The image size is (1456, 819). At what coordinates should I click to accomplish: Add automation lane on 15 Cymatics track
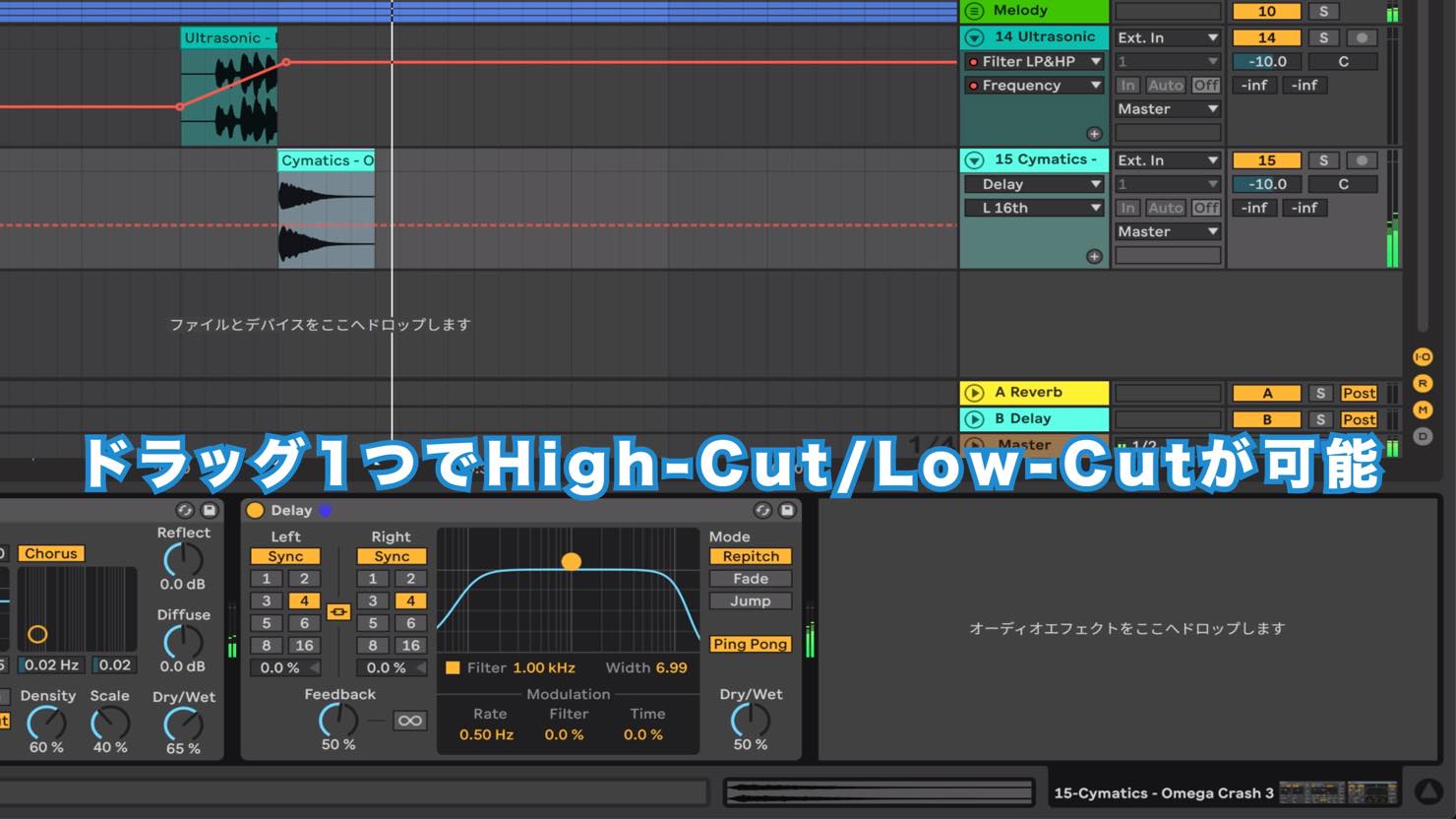click(1094, 256)
